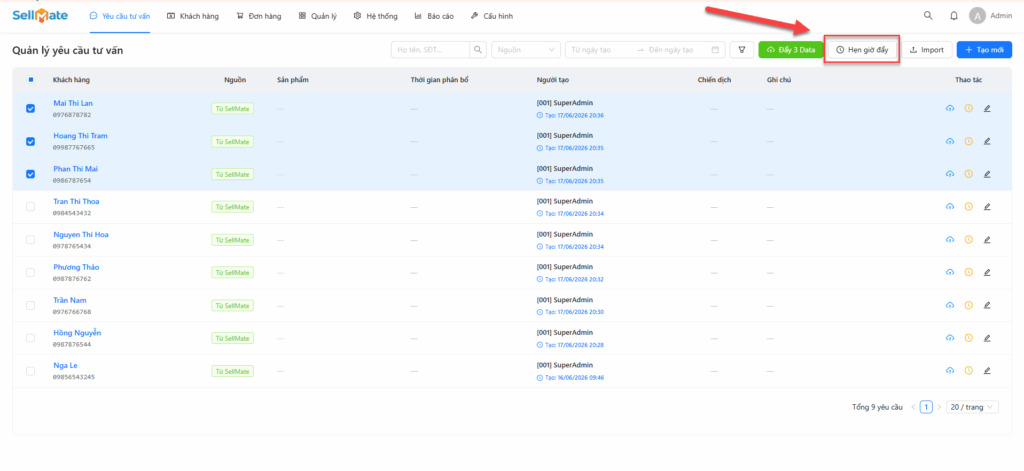Push data cloud icon for Mai Thi Lan
The image size is (1024, 471).
pyautogui.click(x=950, y=108)
